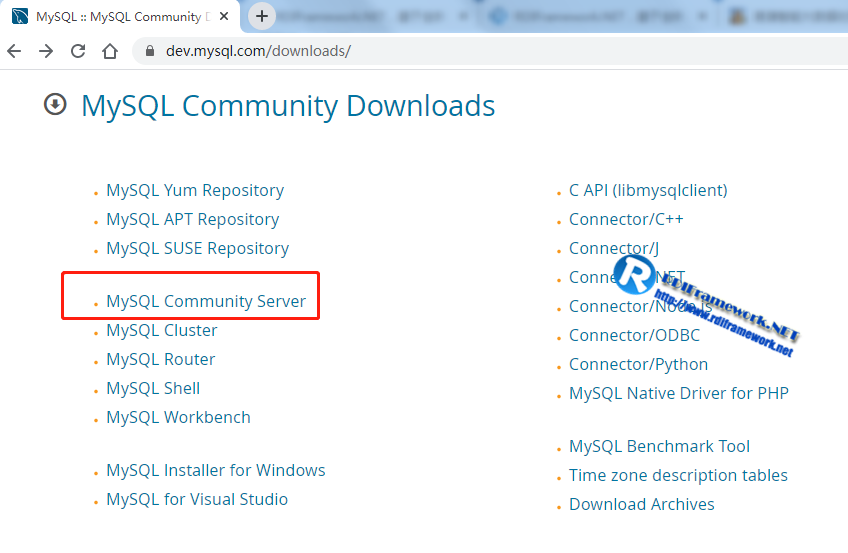Viewport: 848px width, 553px height.
Task: Select the MySQL Community browser tab
Action: (121, 16)
